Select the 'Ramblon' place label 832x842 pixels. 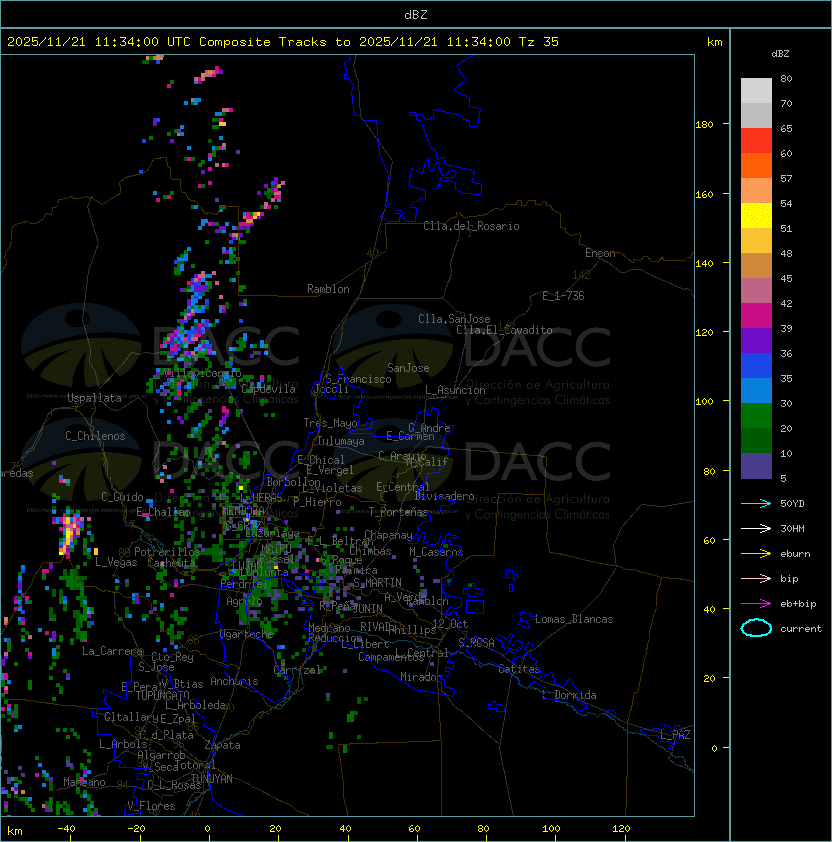pos(328,289)
